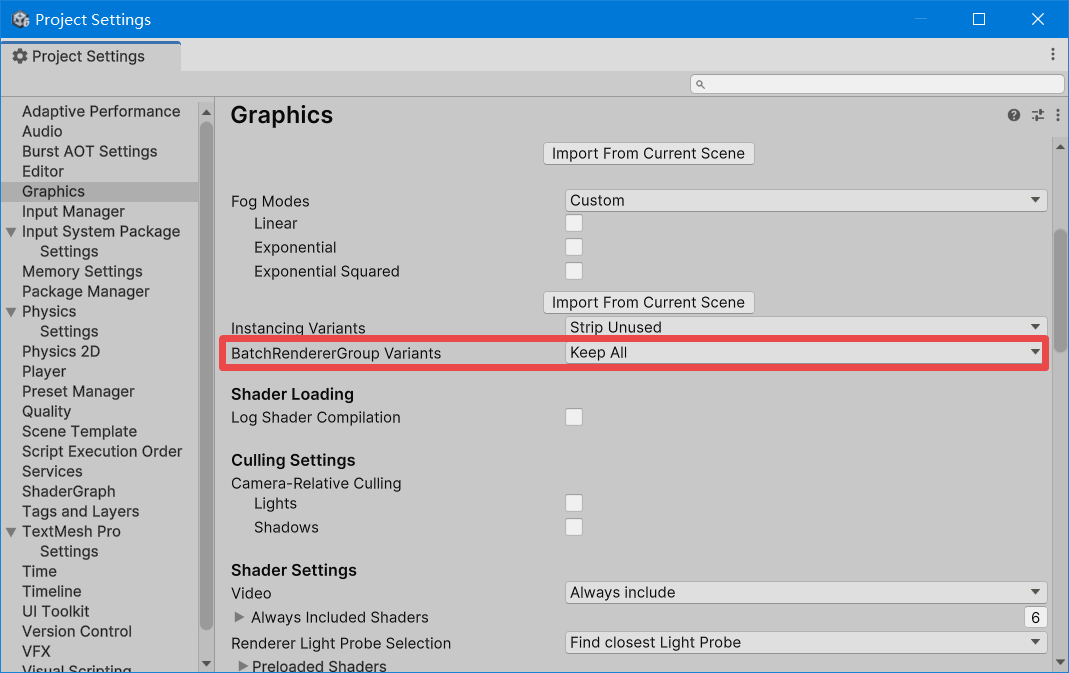
Task: Open the Instancing Variants dropdown
Action: [x=806, y=327]
